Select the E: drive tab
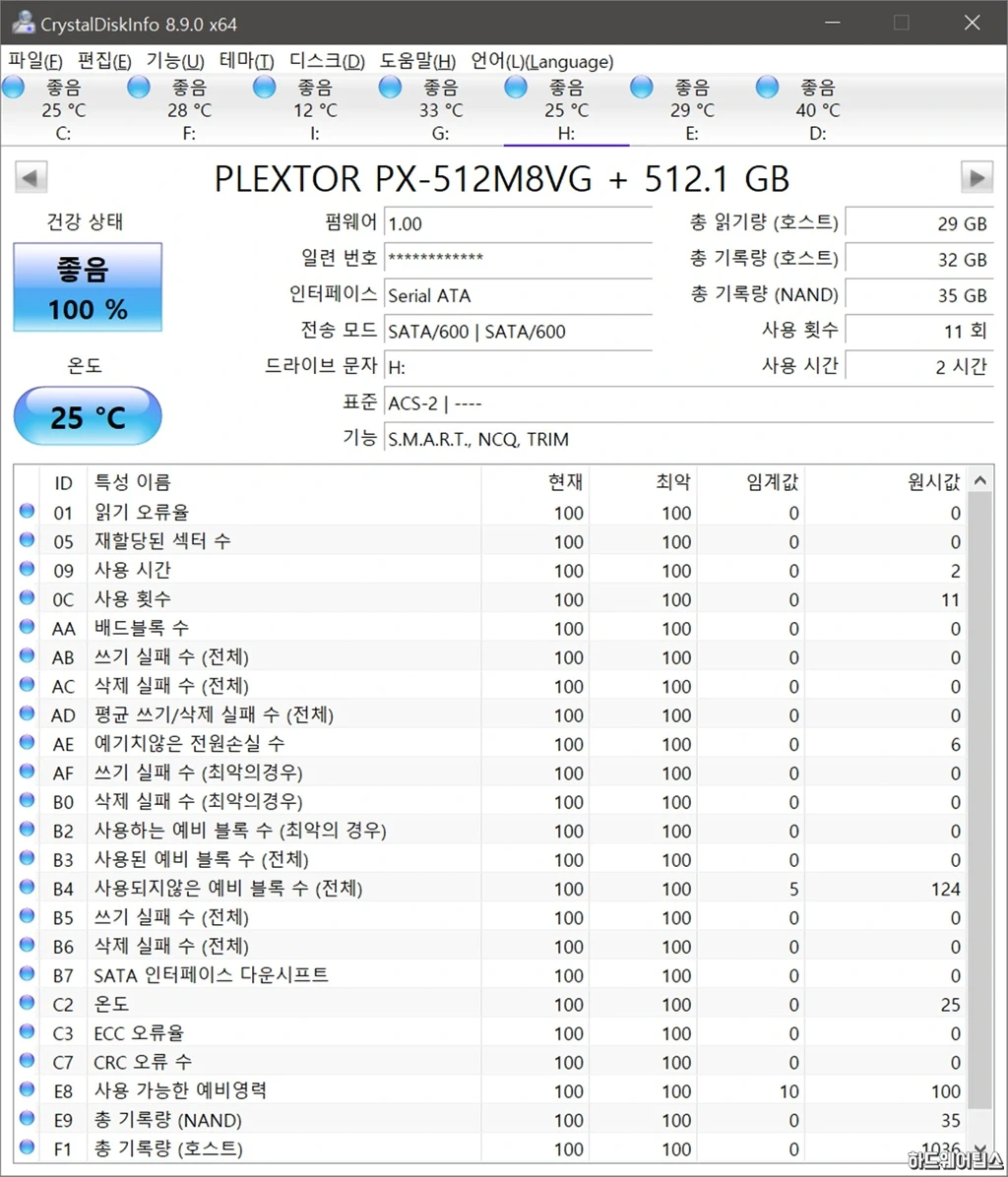 [692, 109]
